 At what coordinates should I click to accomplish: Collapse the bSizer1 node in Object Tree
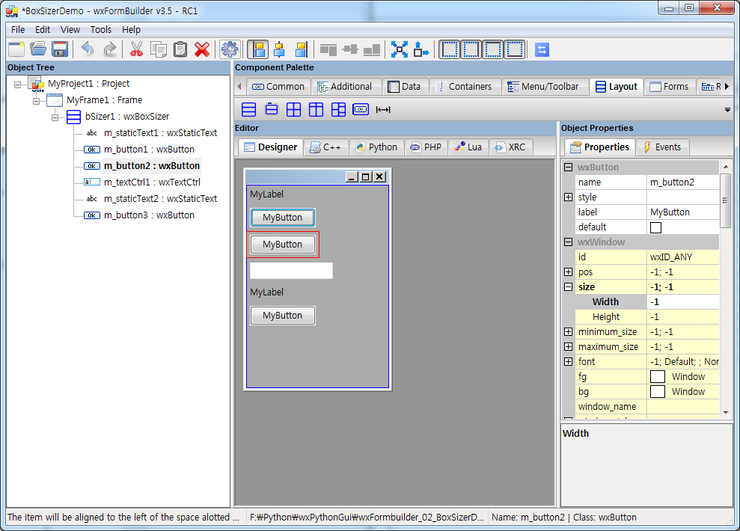tap(56, 117)
